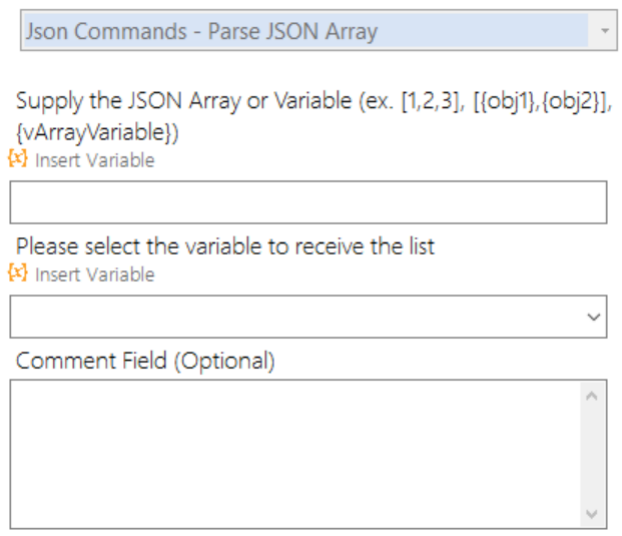Expand chevron of the receive list variable selector

(x=594, y=317)
